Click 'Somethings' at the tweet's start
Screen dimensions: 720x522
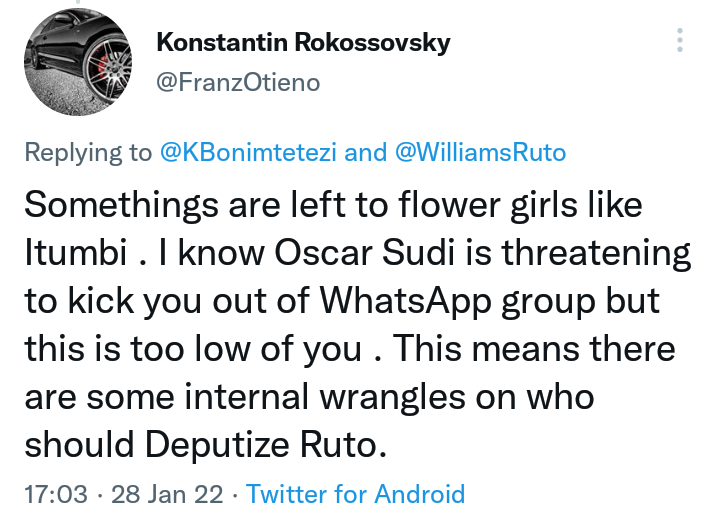tap(122, 204)
